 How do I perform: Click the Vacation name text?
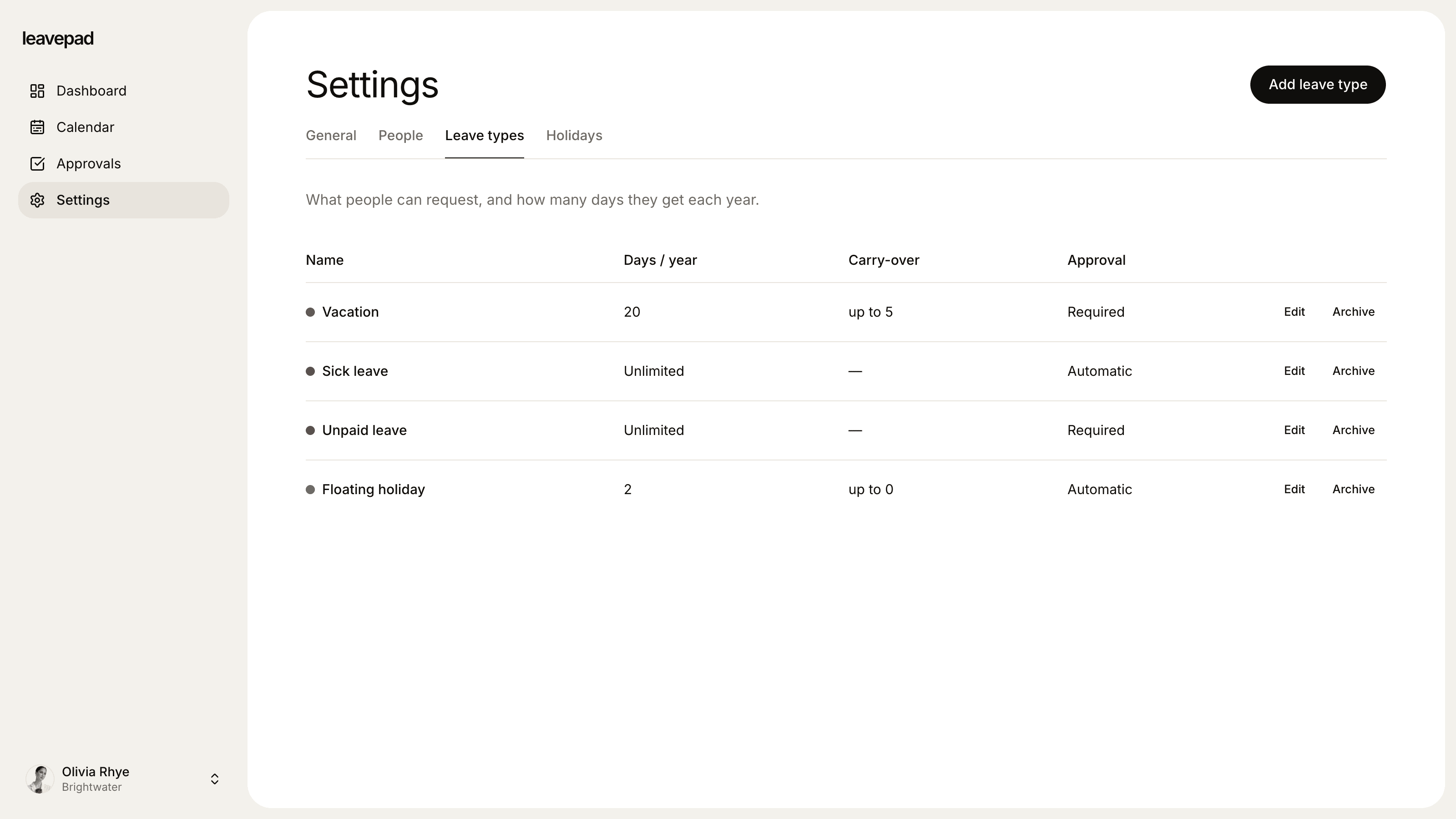(x=350, y=312)
